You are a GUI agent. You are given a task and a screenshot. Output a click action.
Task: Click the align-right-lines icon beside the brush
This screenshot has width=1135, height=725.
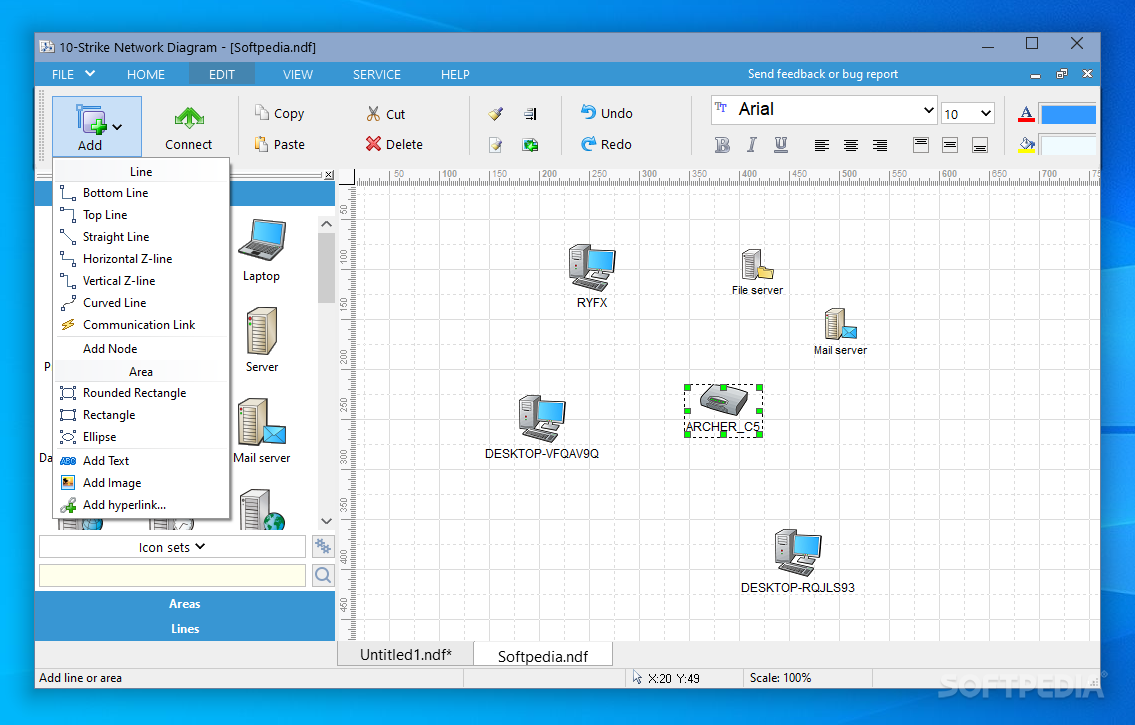coord(531,114)
